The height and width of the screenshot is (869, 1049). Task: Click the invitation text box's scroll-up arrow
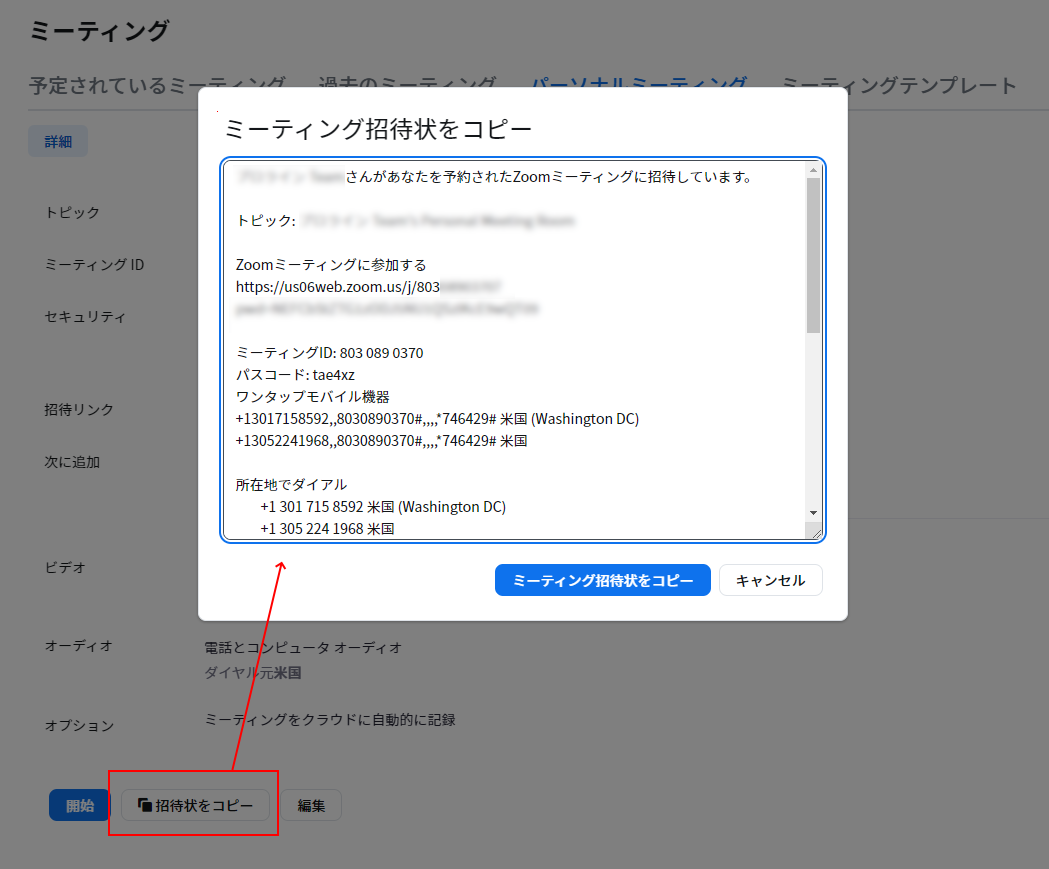(813, 171)
